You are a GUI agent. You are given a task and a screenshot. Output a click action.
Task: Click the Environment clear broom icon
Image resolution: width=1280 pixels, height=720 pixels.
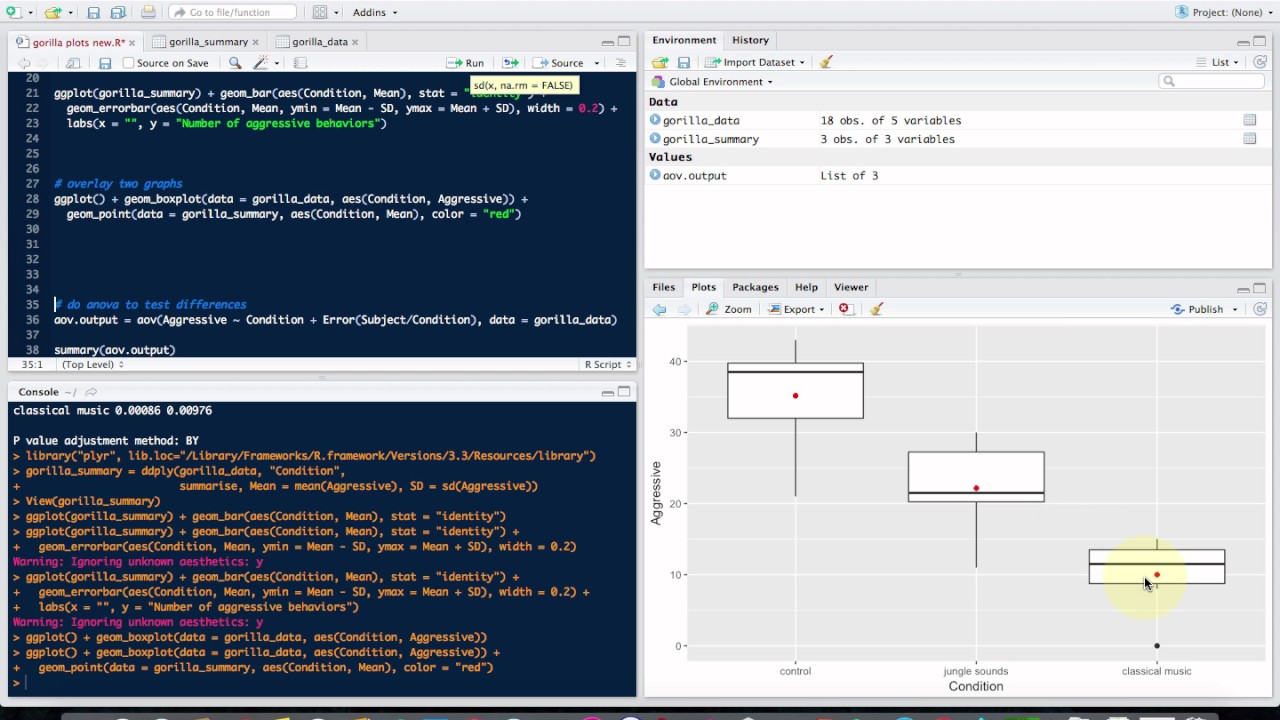pyautogui.click(x=826, y=62)
